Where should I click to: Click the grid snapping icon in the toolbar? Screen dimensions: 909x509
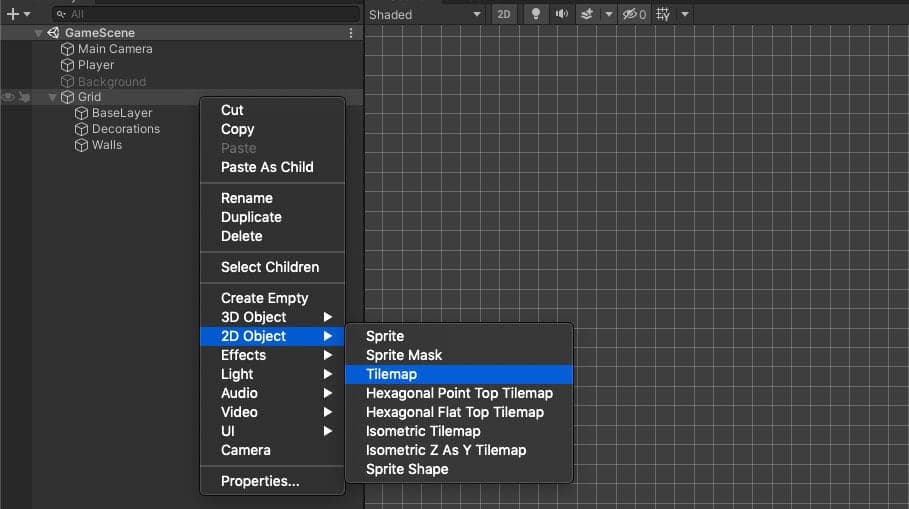(x=662, y=14)
